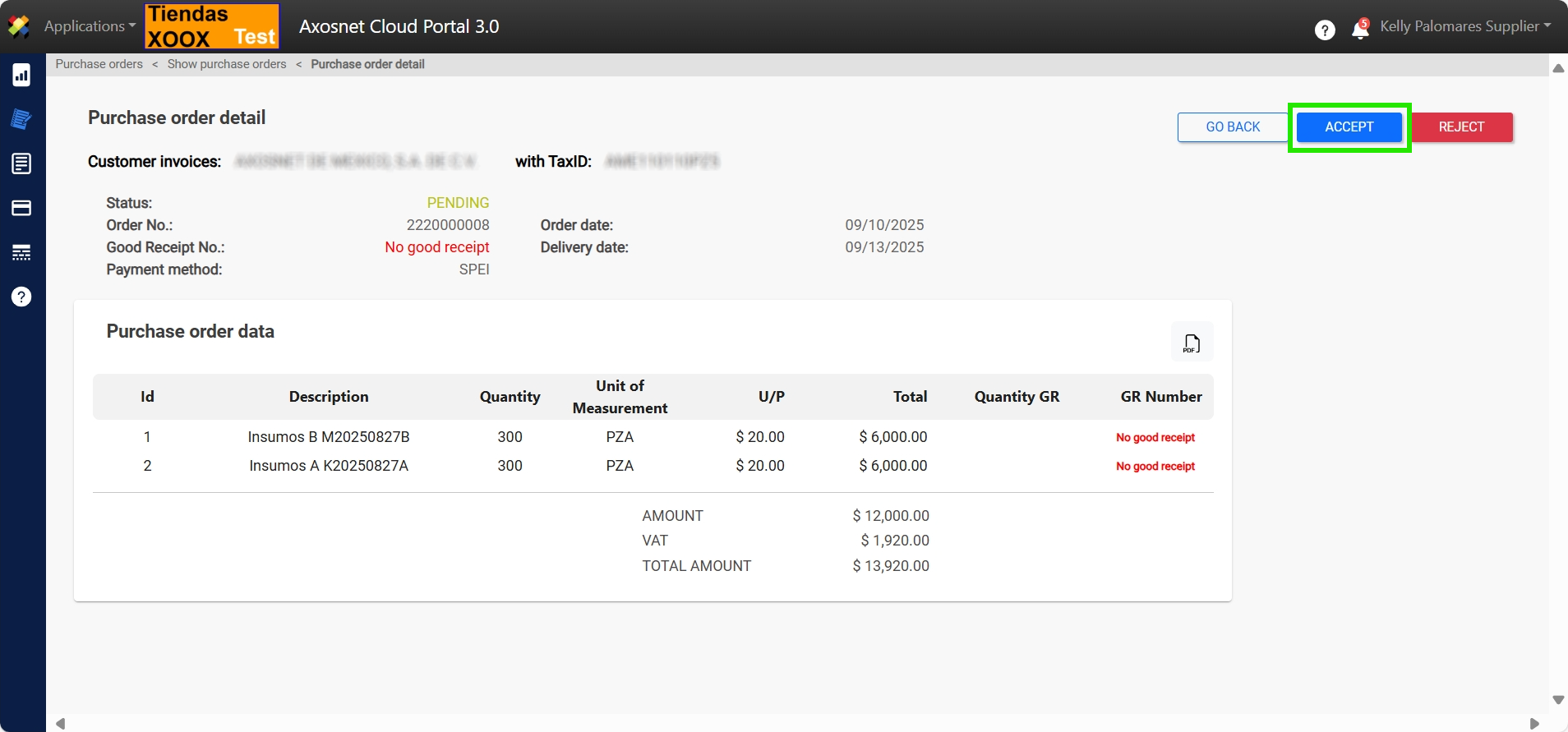Expand the Applications dropdown menu

(90, 26)
